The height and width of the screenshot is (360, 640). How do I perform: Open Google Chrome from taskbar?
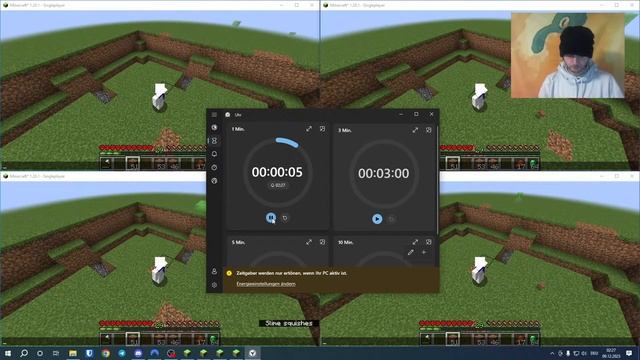click(x=106, y=353)
